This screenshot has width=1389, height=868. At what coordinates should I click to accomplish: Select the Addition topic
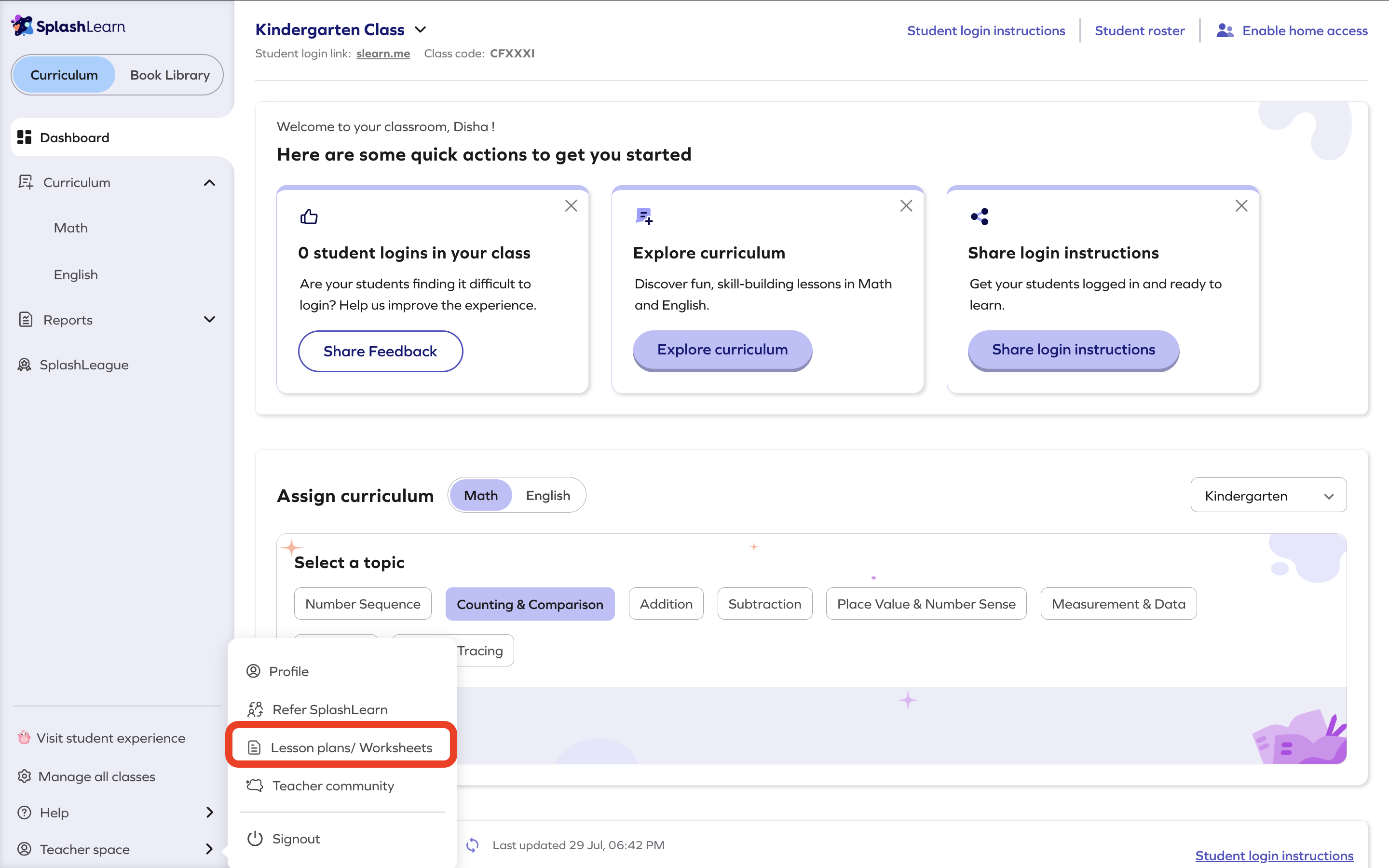[666, 603]
